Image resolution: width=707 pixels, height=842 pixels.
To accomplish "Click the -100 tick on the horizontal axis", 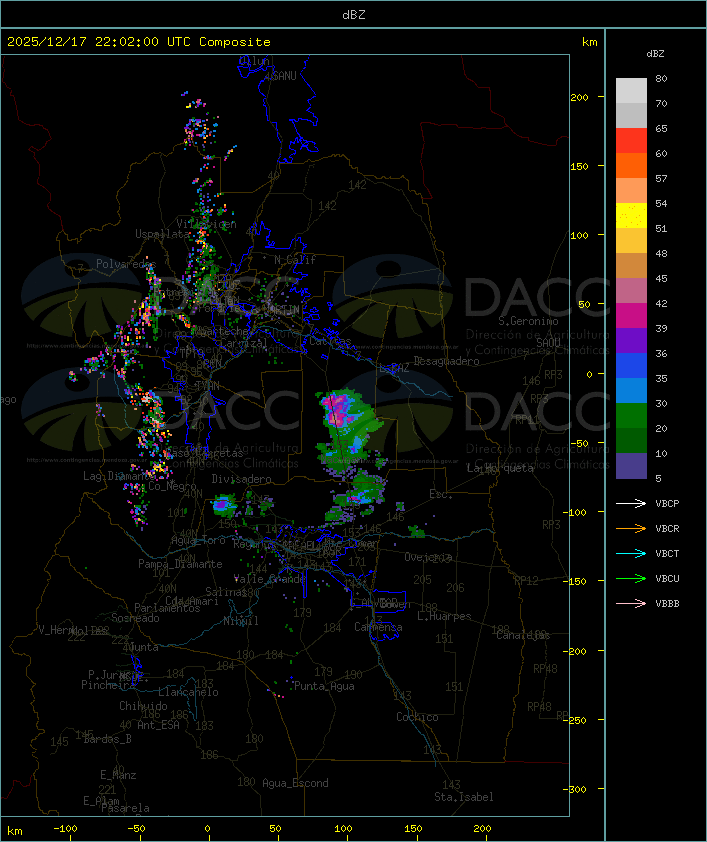I will click(65, 829).
